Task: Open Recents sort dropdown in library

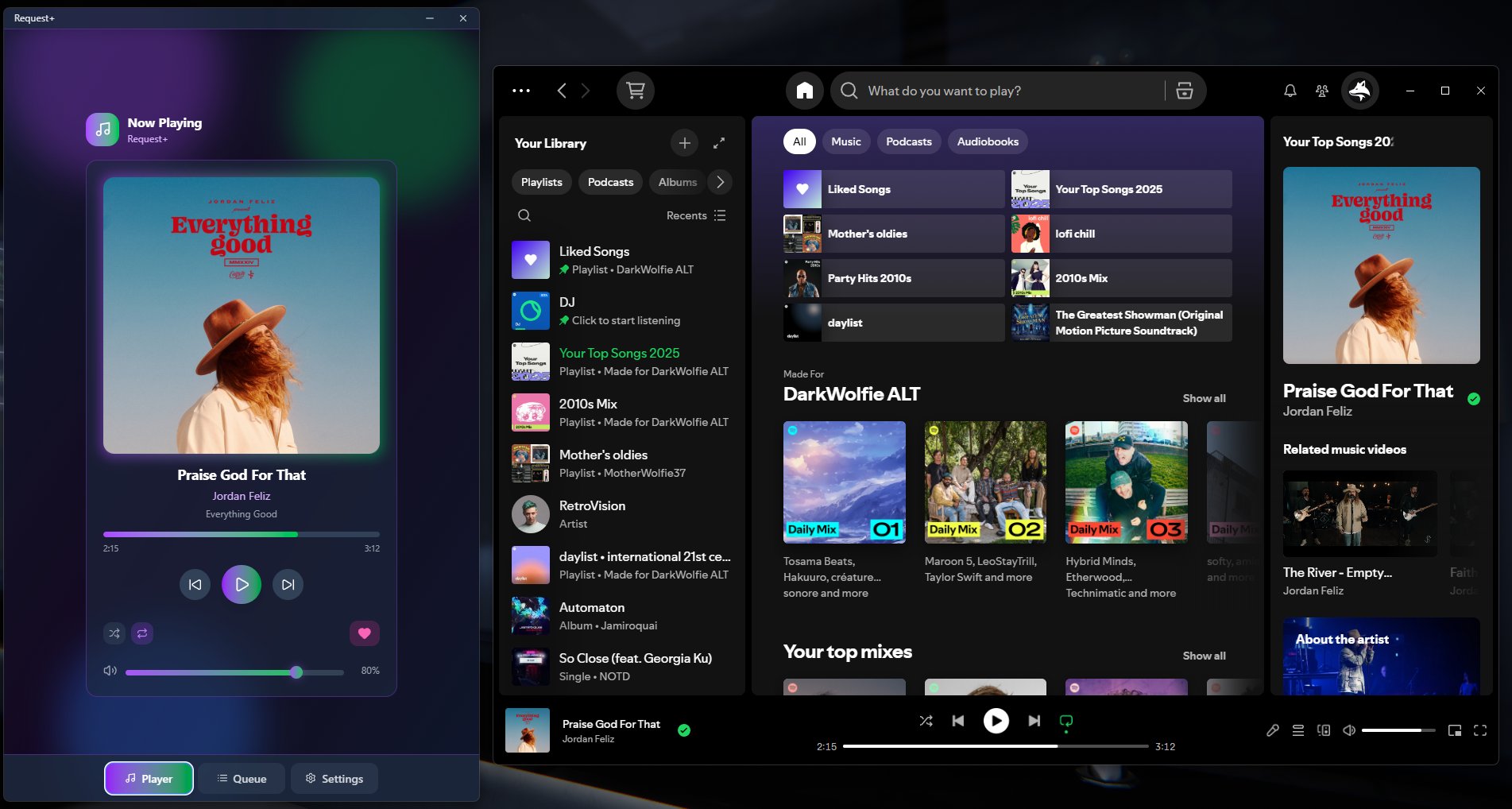Action: pos(696,215)
